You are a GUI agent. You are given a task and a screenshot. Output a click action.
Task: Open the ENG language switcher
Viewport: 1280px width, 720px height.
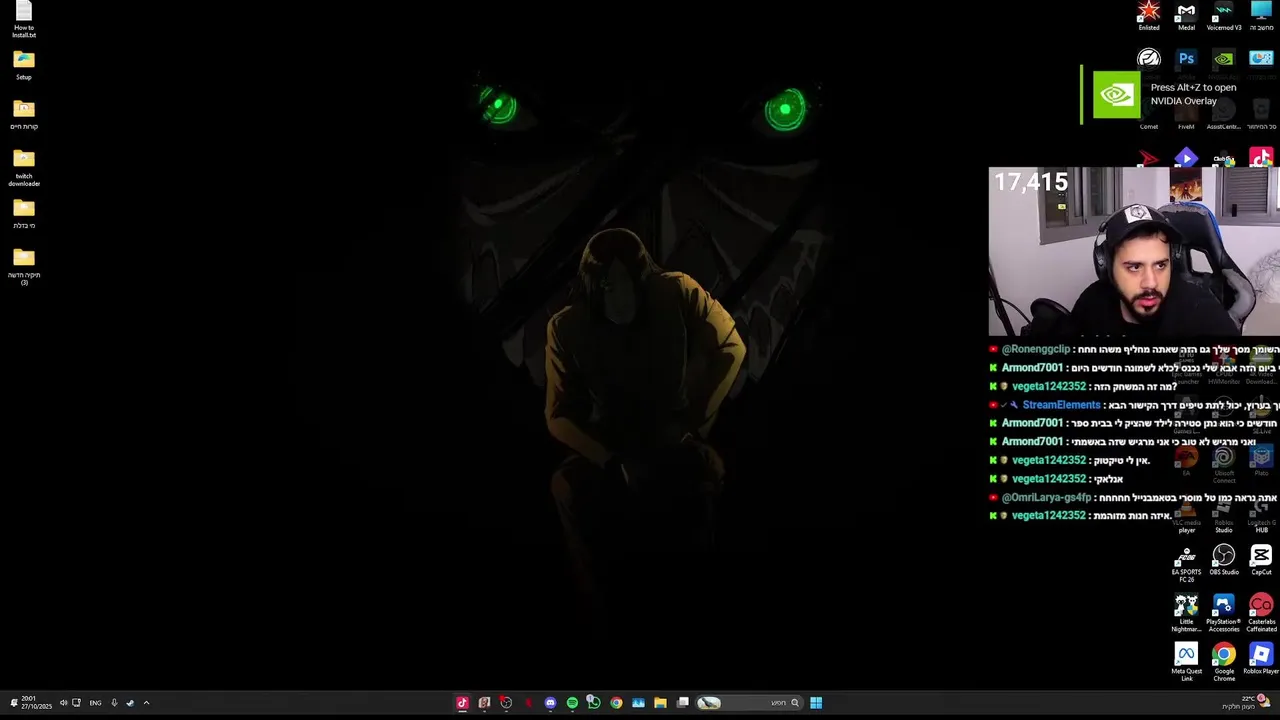pyautogui.click(x=95, y=703)
